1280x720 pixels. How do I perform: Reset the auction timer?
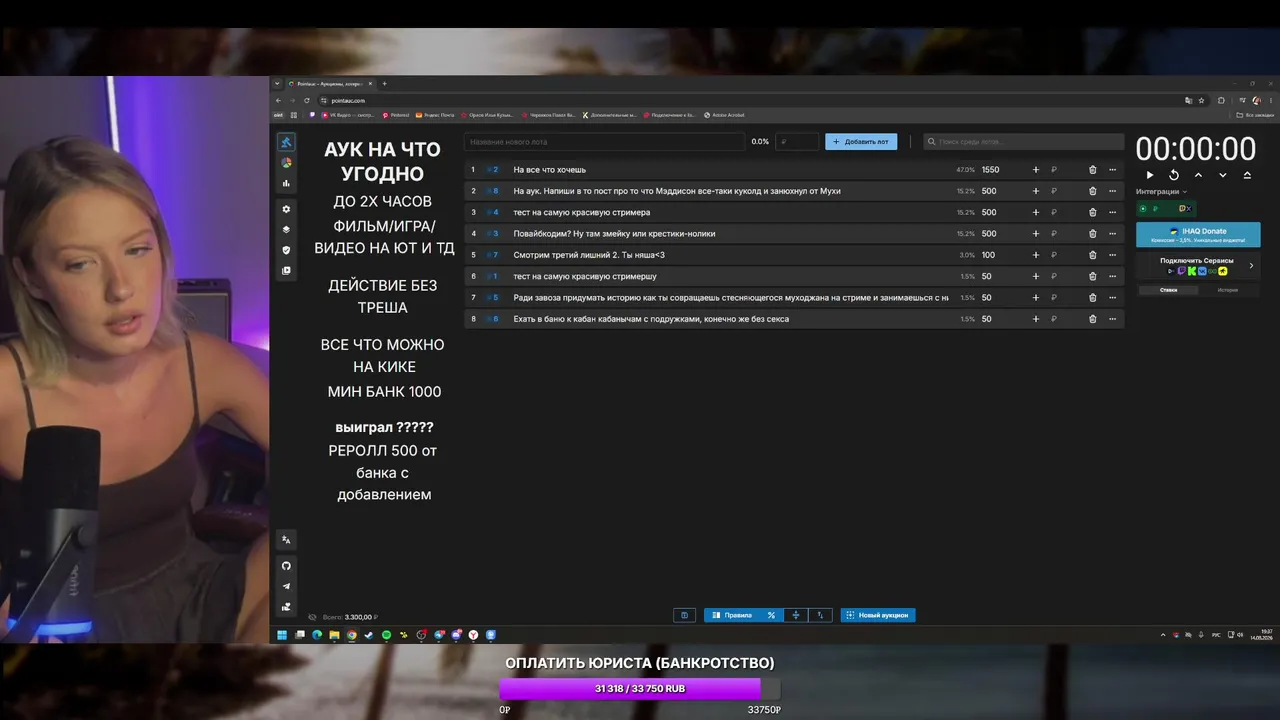(x=1174, y=175)
